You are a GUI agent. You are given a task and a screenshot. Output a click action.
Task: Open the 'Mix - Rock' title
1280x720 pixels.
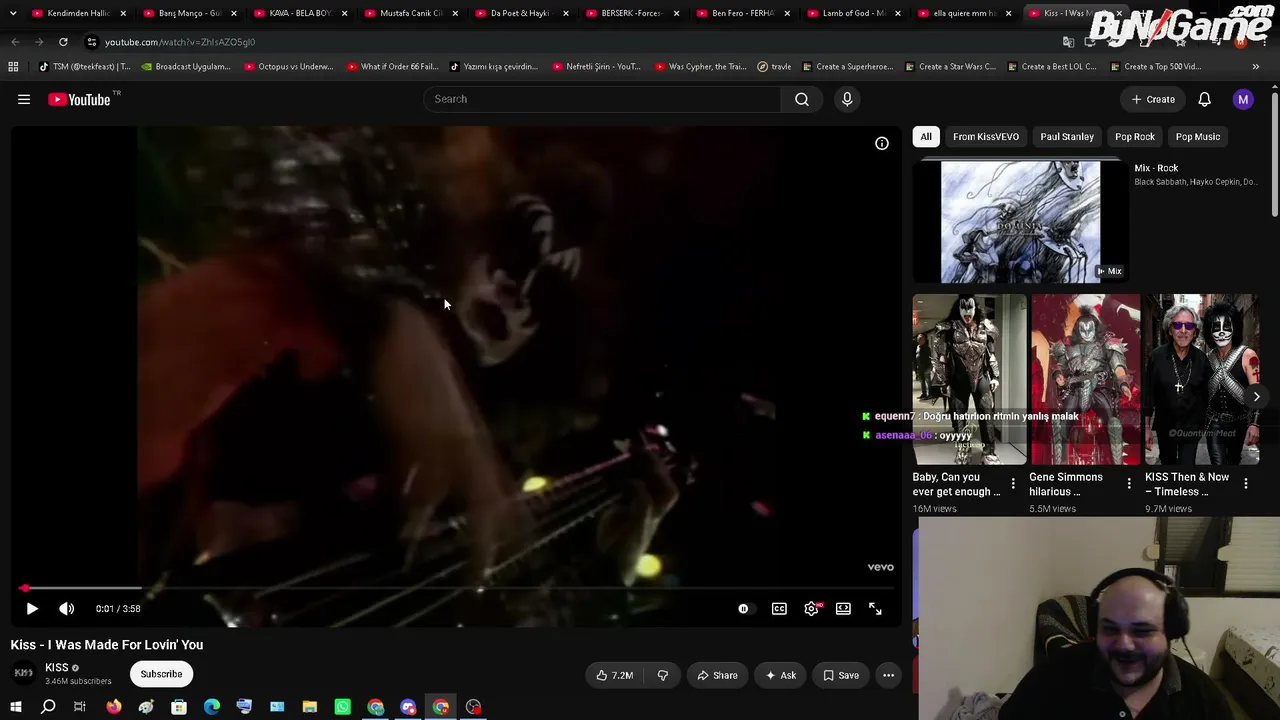pyautogui.click(x=1156, y=168)
